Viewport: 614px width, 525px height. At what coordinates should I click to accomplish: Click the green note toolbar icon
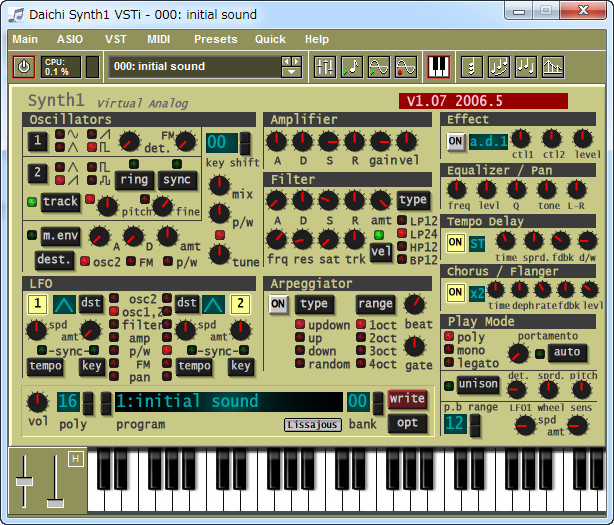[x=352, y=67]
